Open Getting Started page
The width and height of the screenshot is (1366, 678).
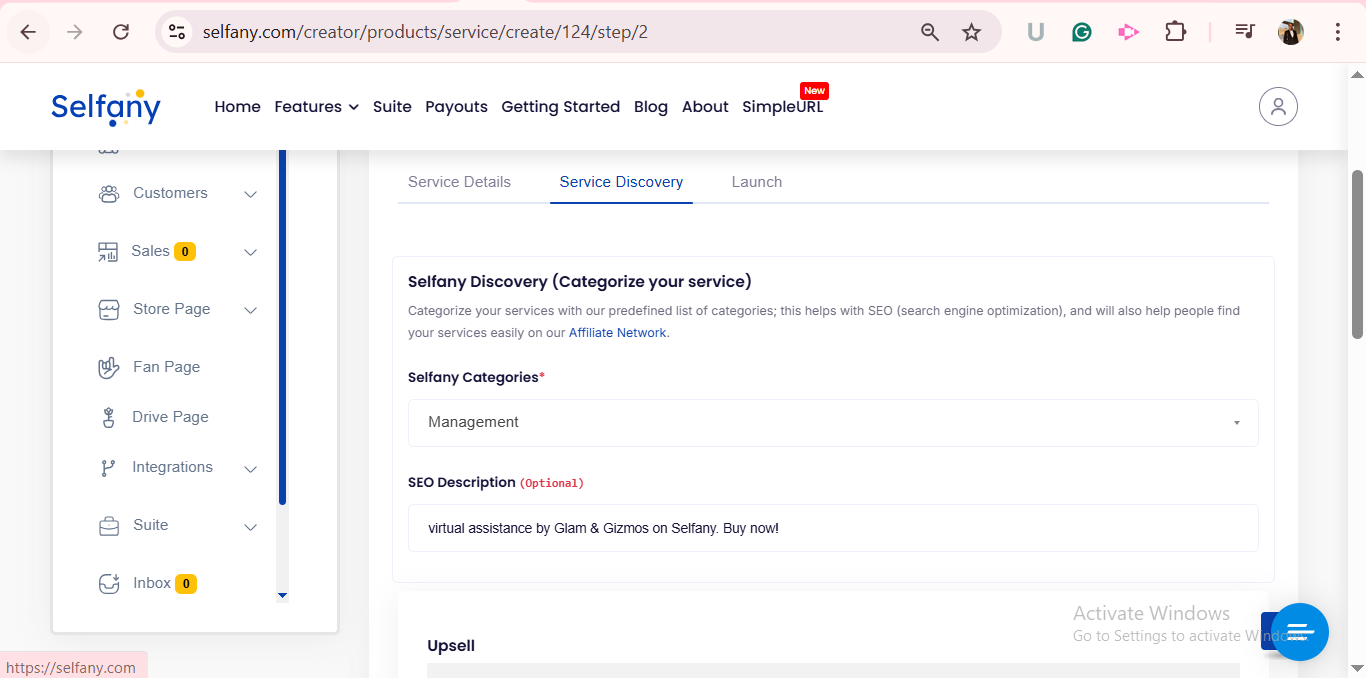(561, 107)
